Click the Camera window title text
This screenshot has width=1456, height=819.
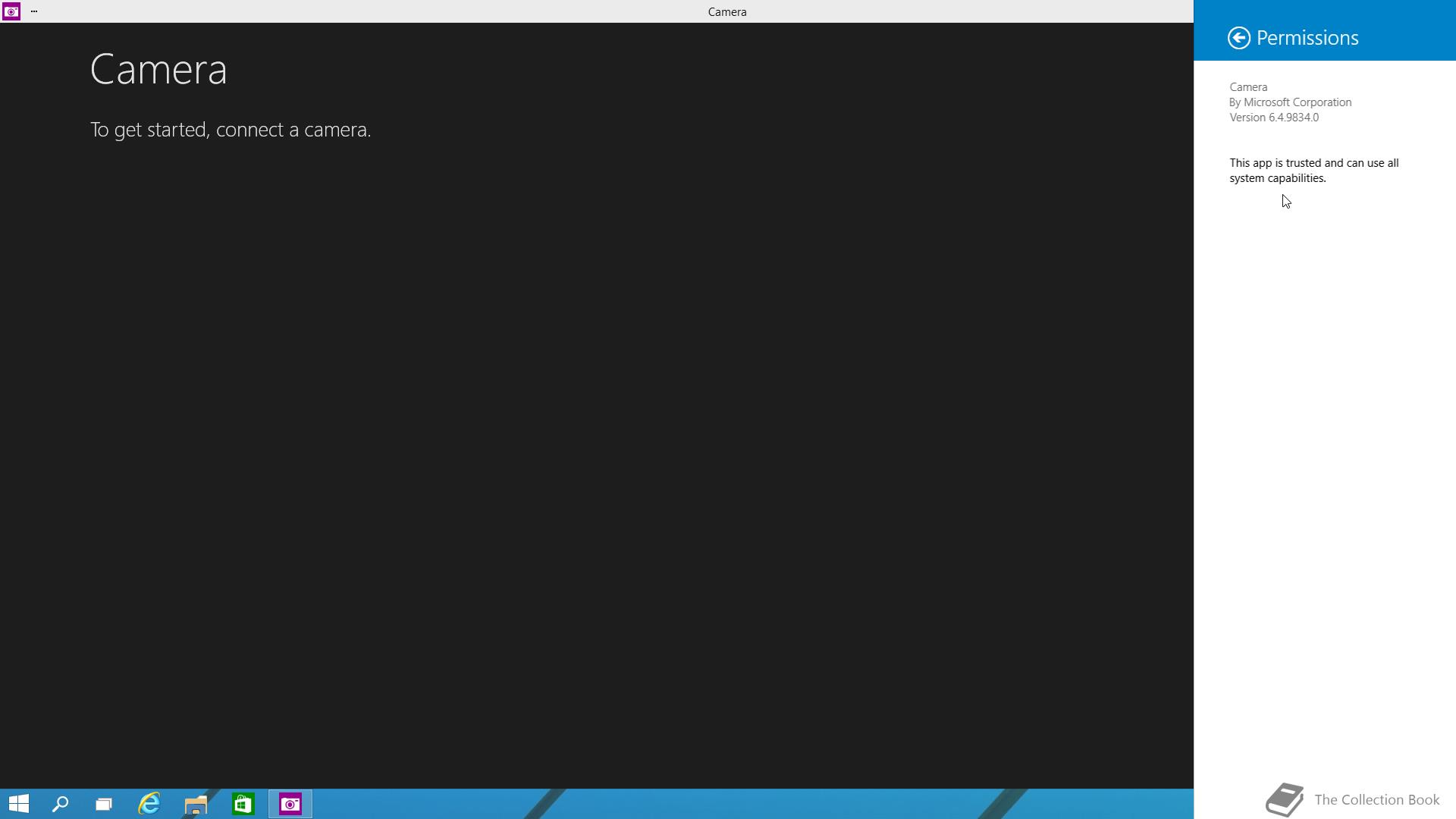[727, 12]
